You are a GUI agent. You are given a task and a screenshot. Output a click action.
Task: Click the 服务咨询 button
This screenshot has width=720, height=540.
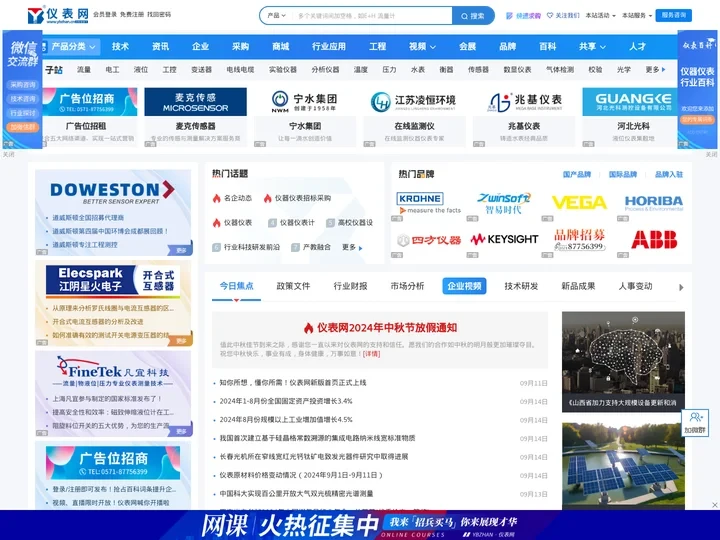674,15
